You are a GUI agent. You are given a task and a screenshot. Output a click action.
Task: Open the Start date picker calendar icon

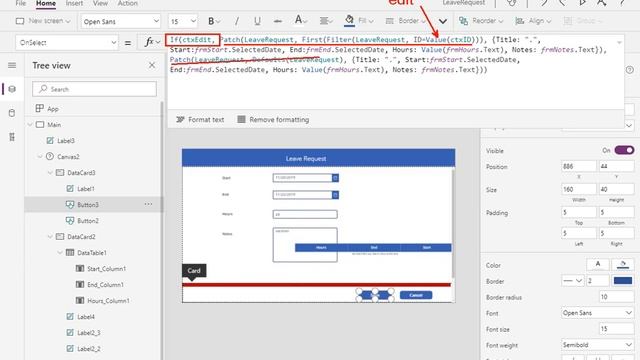tap(335, 178)
